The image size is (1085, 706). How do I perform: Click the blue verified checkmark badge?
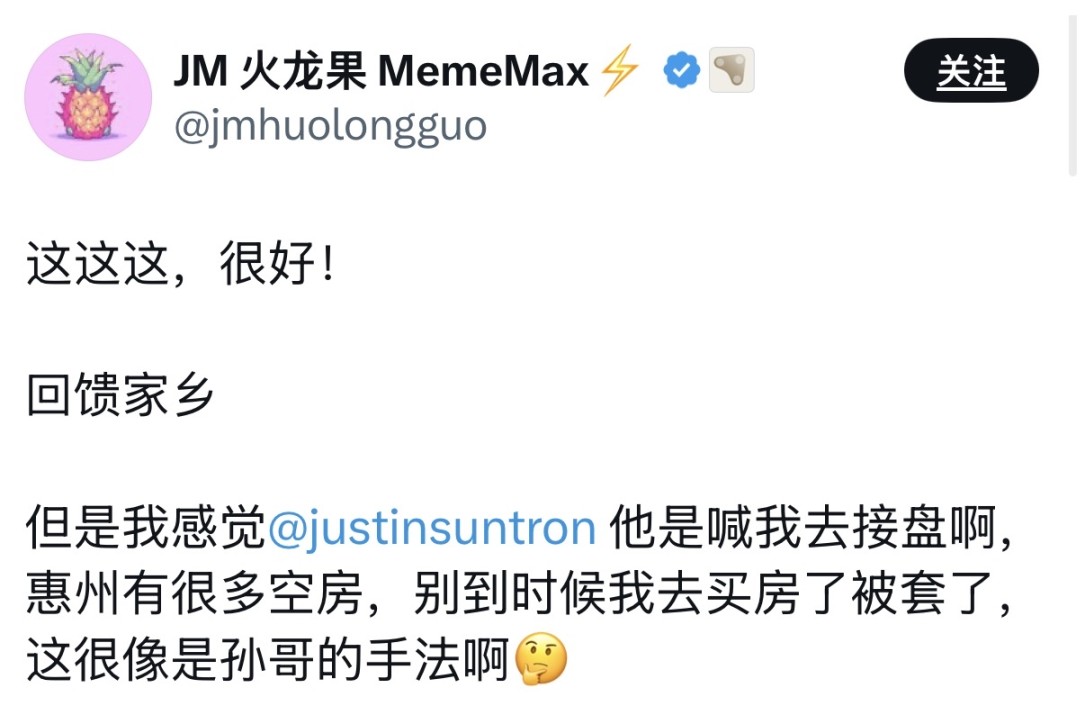point(682,70)
